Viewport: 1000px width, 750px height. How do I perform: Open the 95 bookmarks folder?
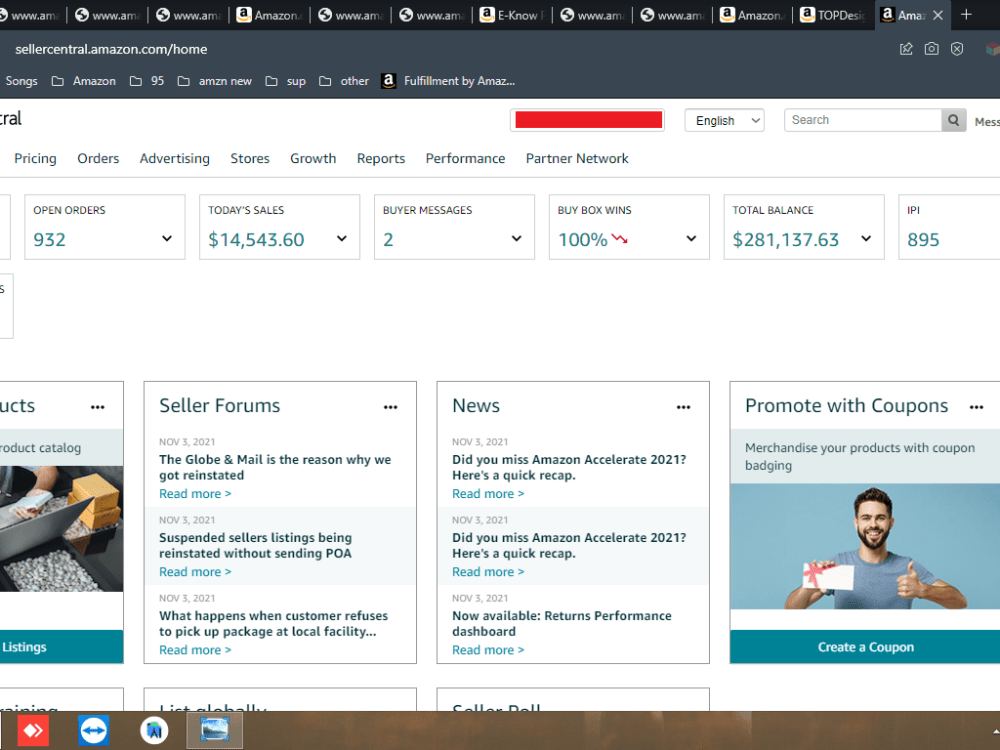pos(147,81)
